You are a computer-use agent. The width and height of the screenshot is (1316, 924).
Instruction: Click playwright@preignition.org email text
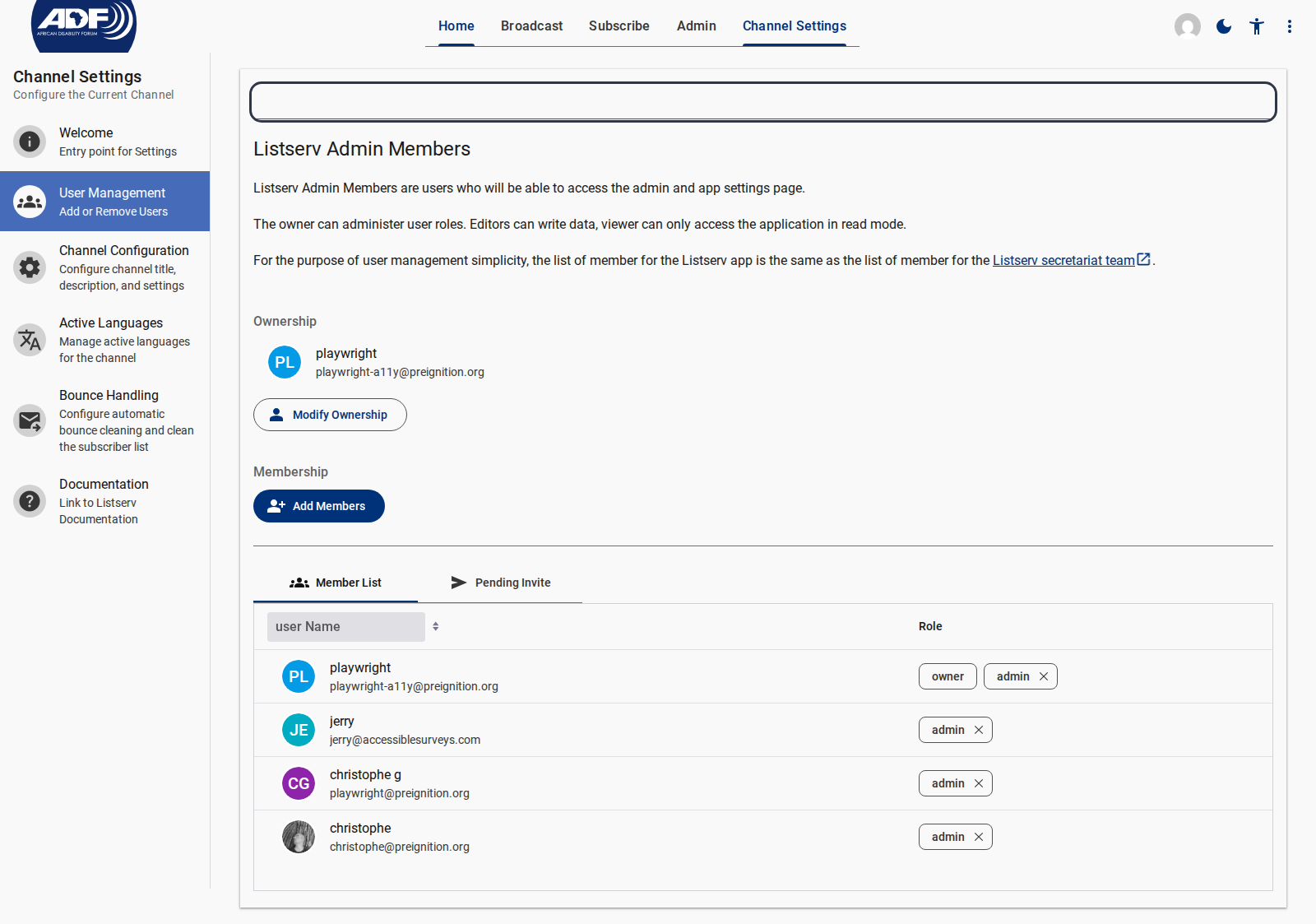click(x=400, y=793)
